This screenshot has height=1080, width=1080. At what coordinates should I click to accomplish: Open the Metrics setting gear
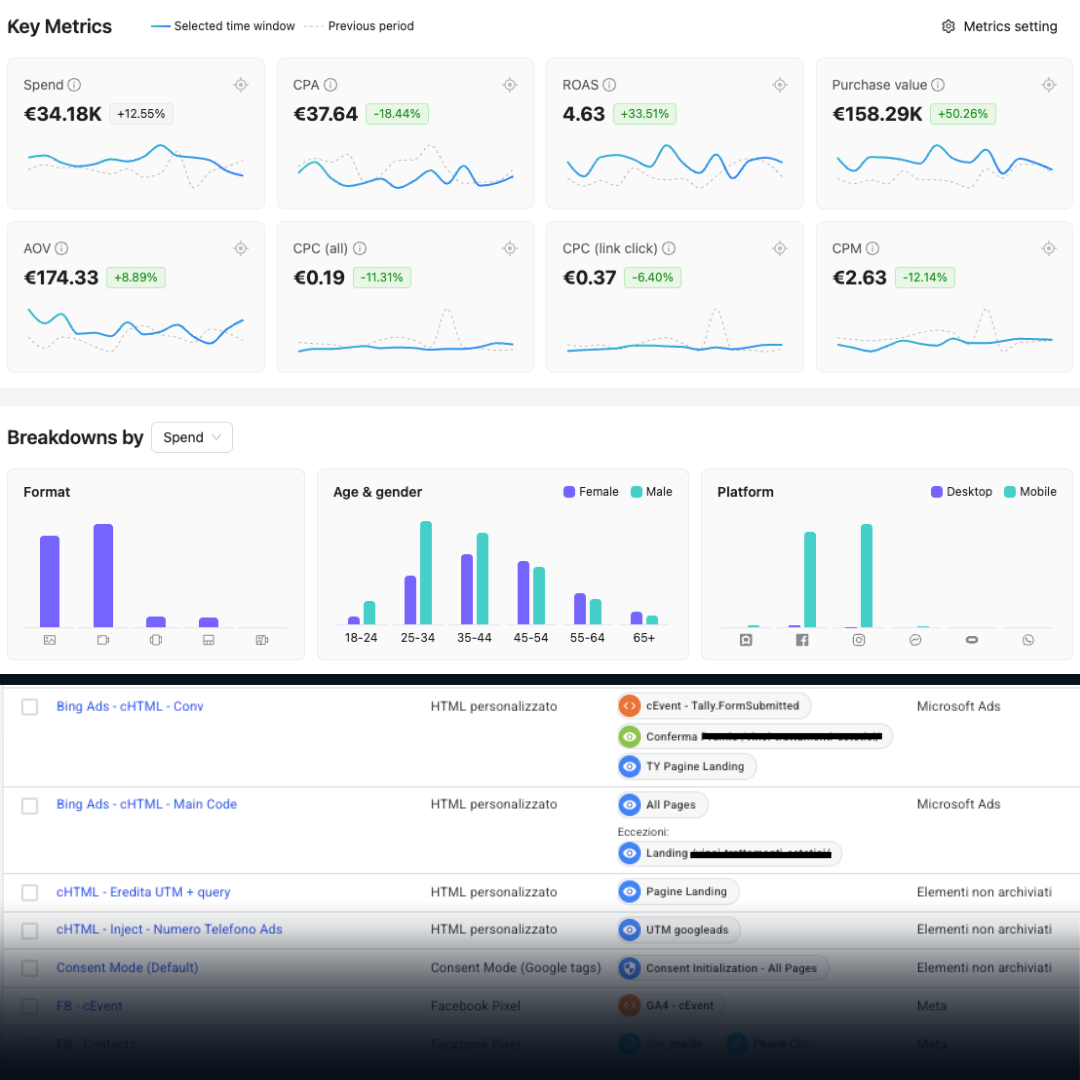tap(948, 26)
